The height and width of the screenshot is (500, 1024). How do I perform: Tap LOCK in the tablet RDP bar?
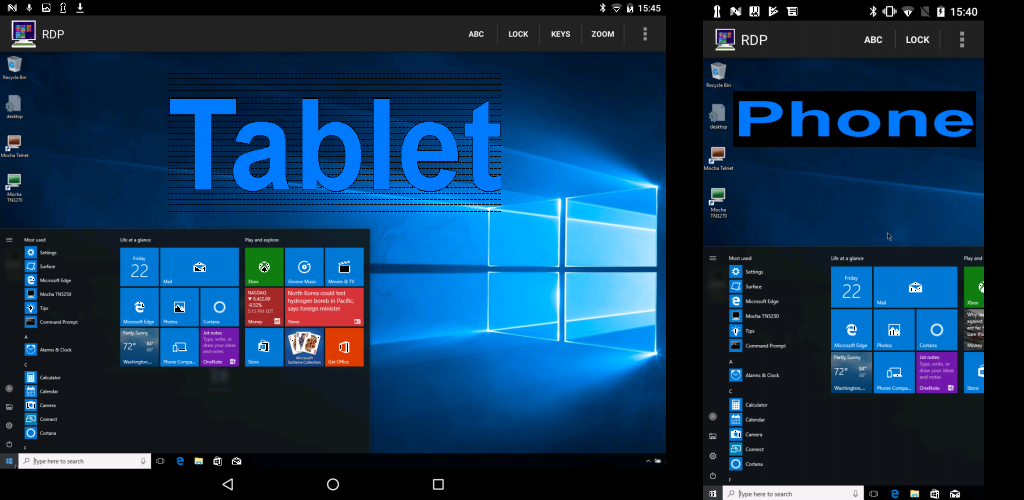[x=518, y=34]
